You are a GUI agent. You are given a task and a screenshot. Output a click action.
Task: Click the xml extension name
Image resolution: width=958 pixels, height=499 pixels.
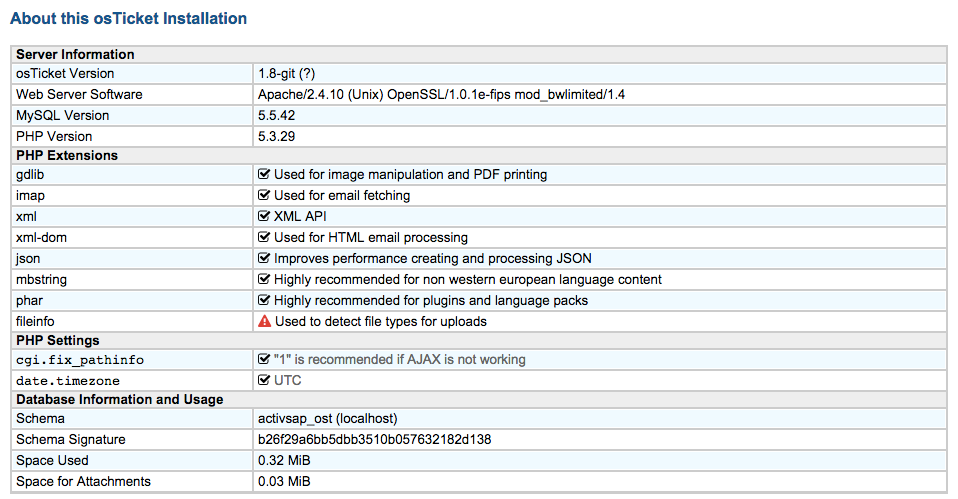click(26, 216)
